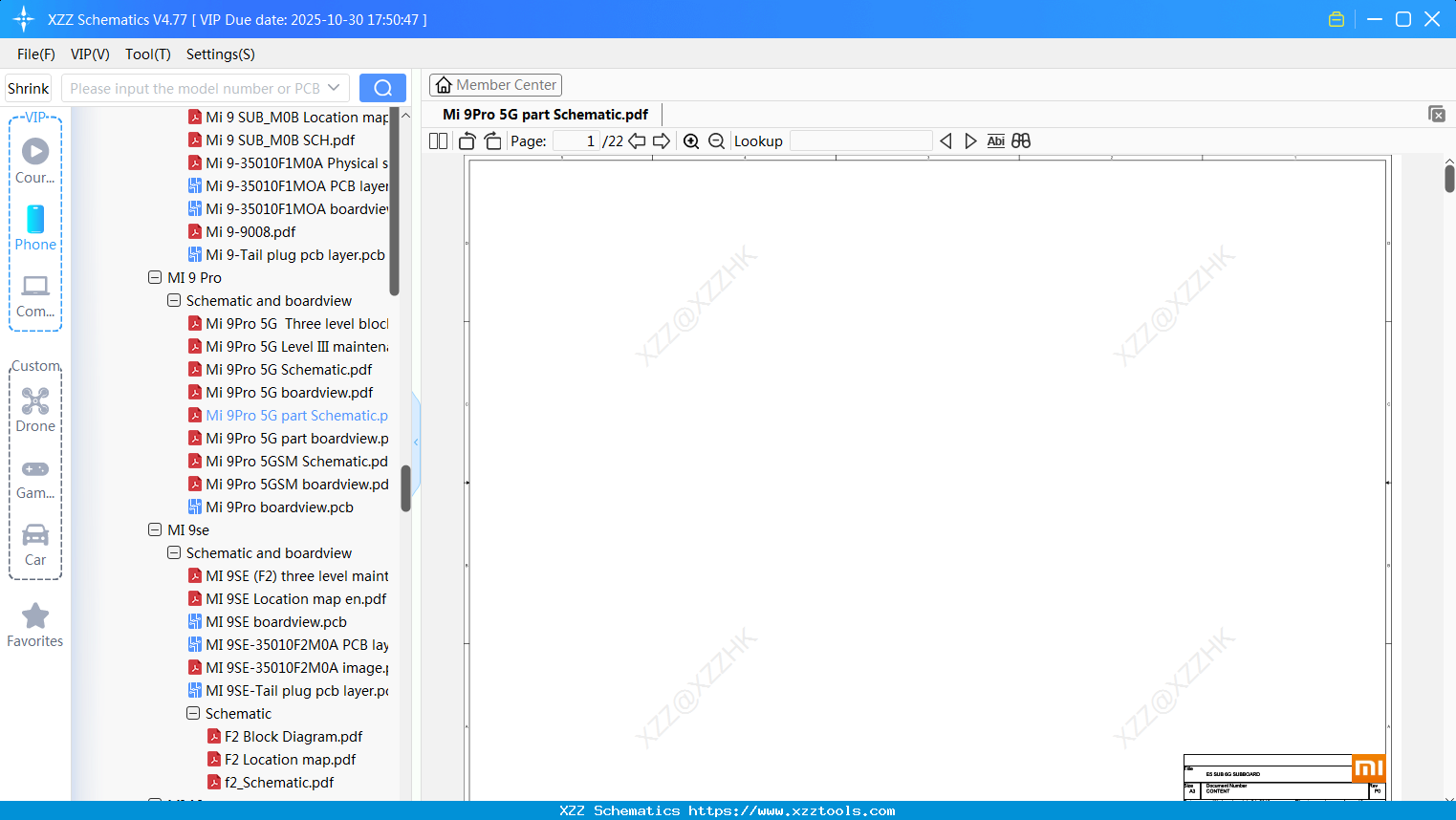Viewport: 1456px width, 820px height.
Task: Collapse Schematic and boardview under MI 9se
Action: (174, 553)
